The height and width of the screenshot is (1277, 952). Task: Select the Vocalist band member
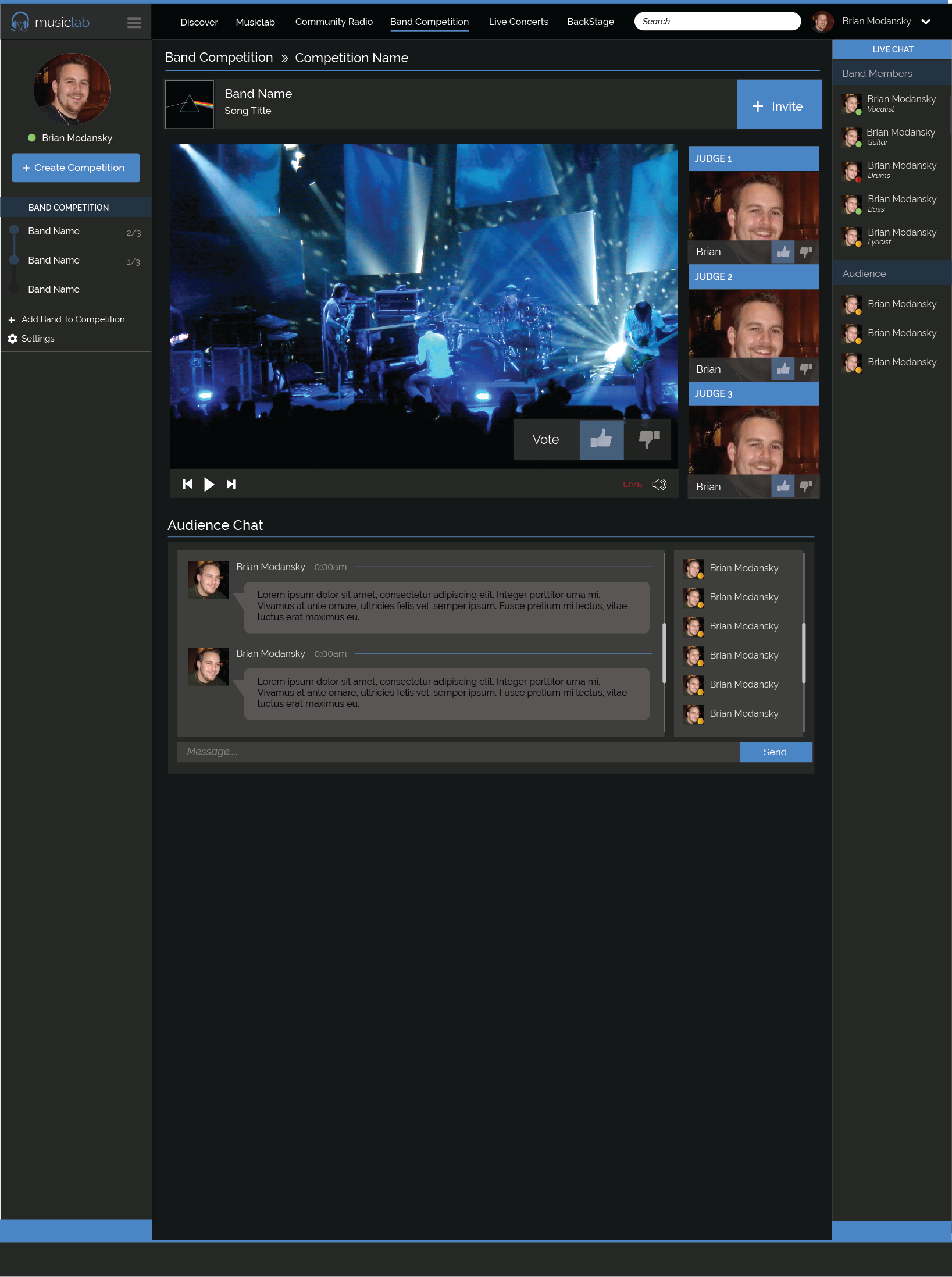tap(890, 104)
